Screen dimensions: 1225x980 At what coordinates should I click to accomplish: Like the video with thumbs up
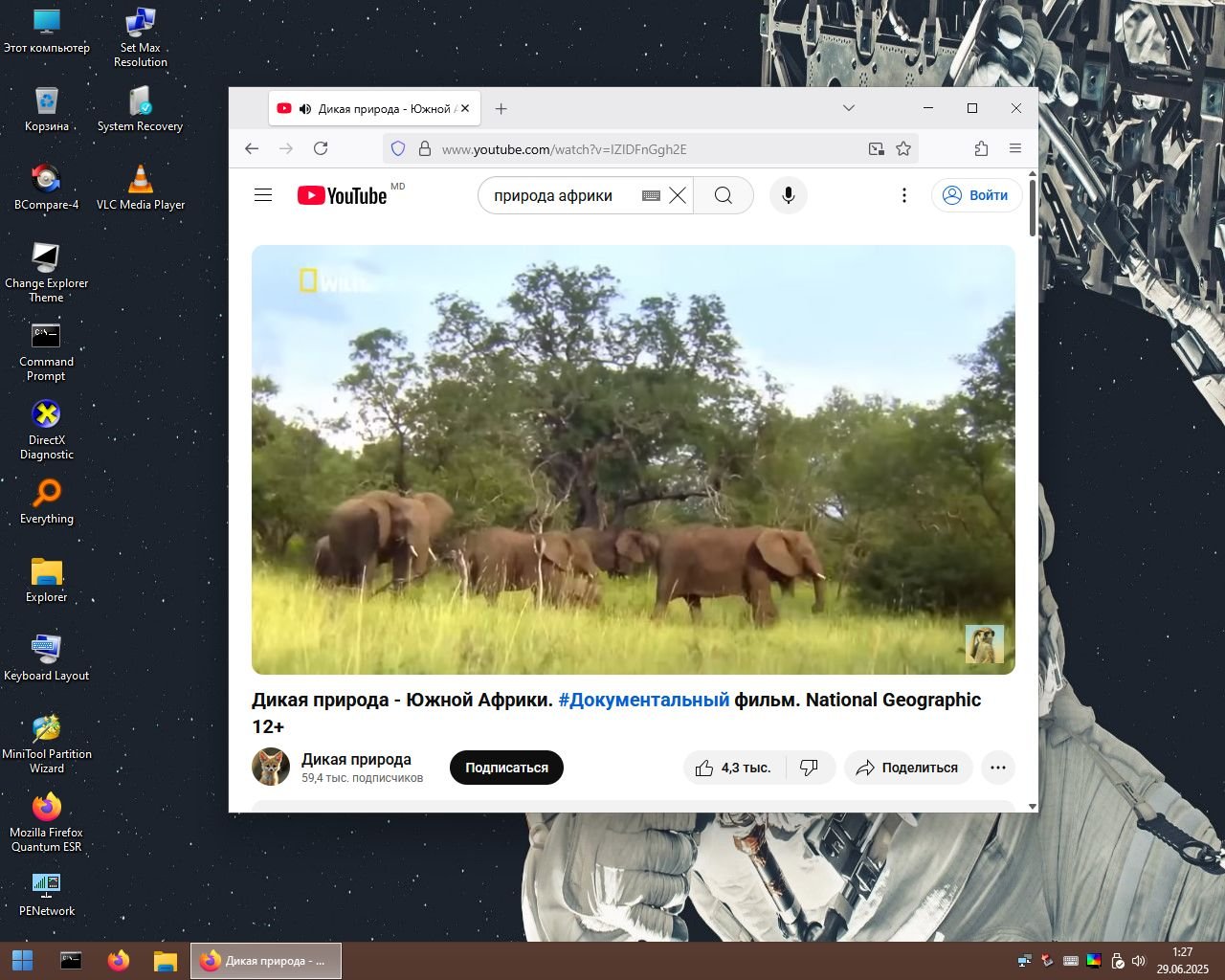coord(705,768)
